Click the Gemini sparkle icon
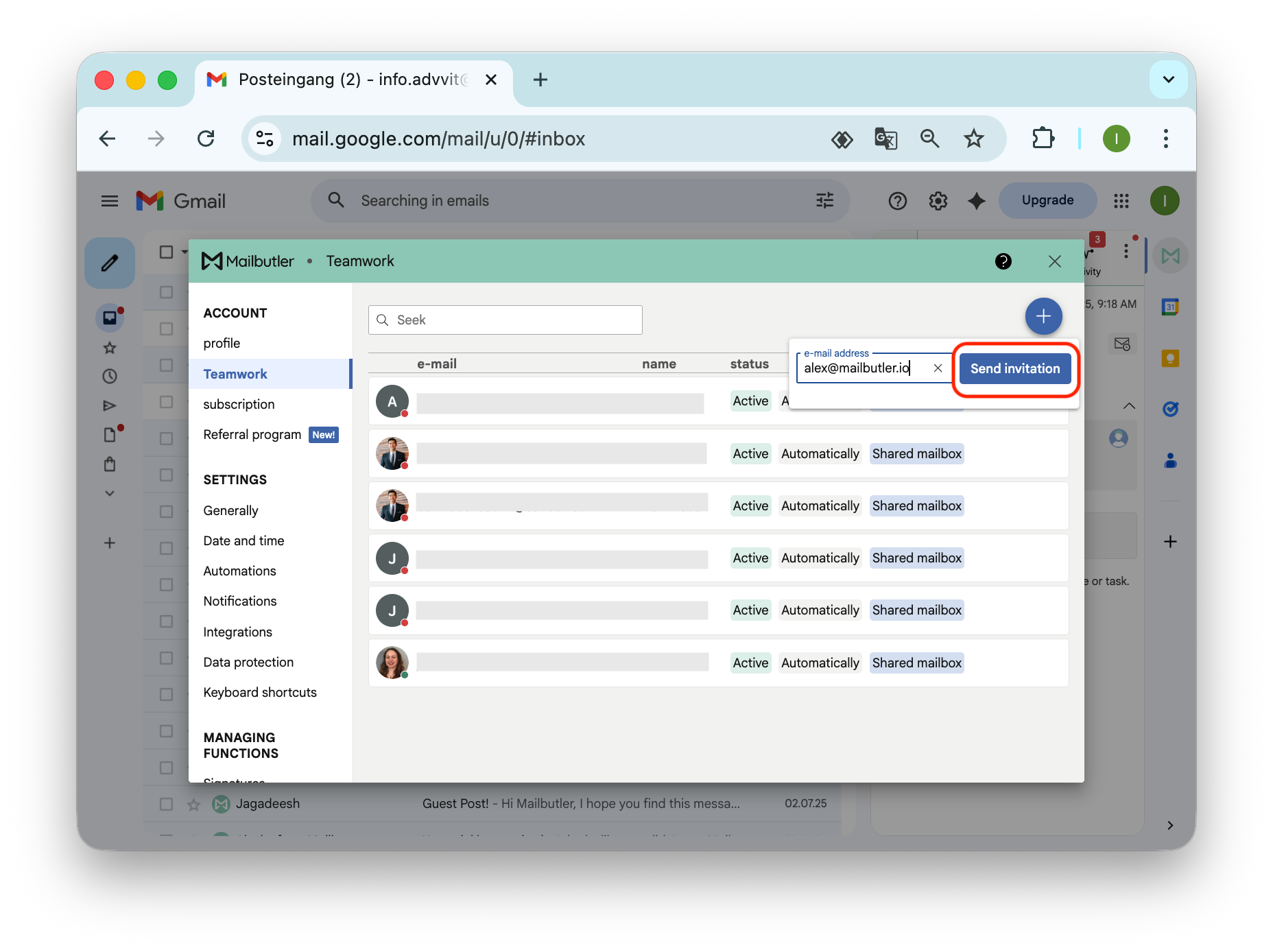Viewport: 1273px width, 952px height. coord(977,201)
